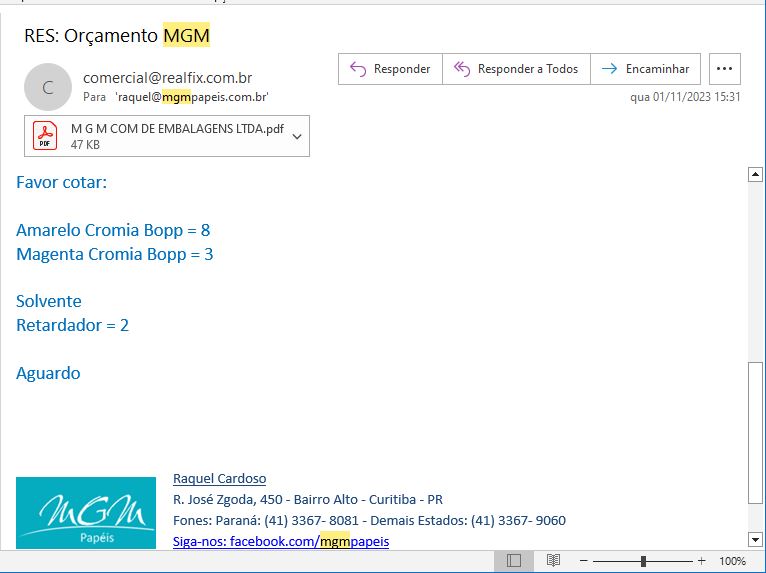Click the zoom out minus icon
Screen dimensions: 766x573
(584, 561)
